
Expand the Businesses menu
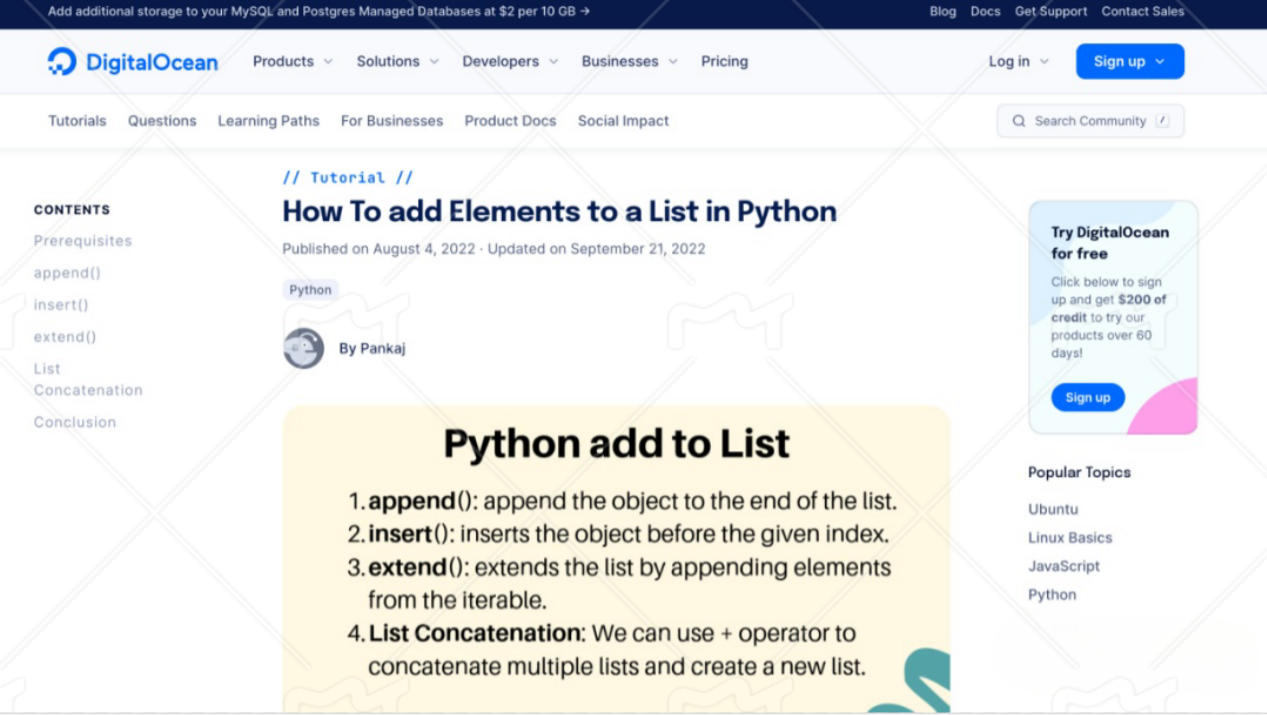pos(629,61)
